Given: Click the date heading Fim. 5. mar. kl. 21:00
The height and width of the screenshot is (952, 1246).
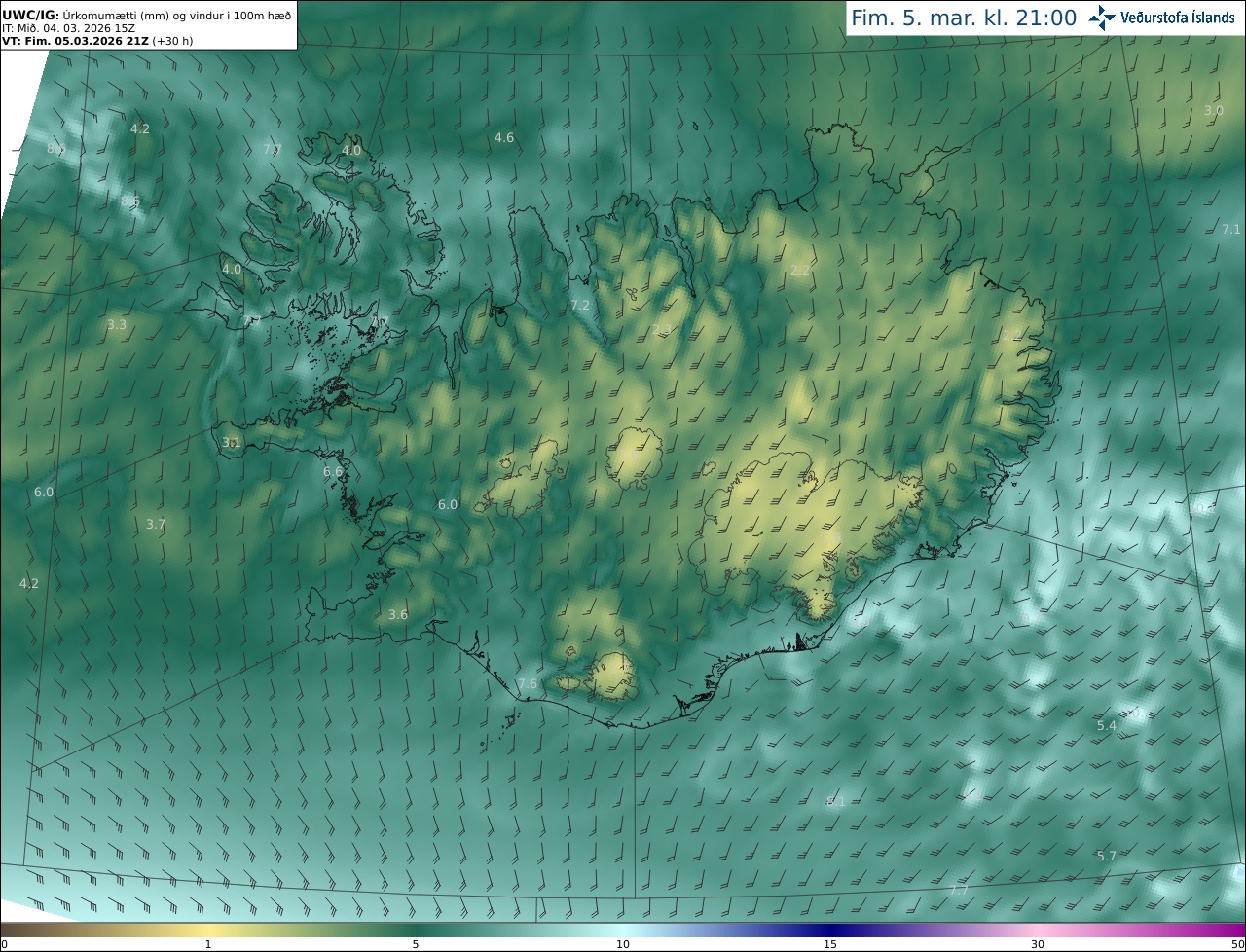Looking at the screenshot, I should pos(964,18).
